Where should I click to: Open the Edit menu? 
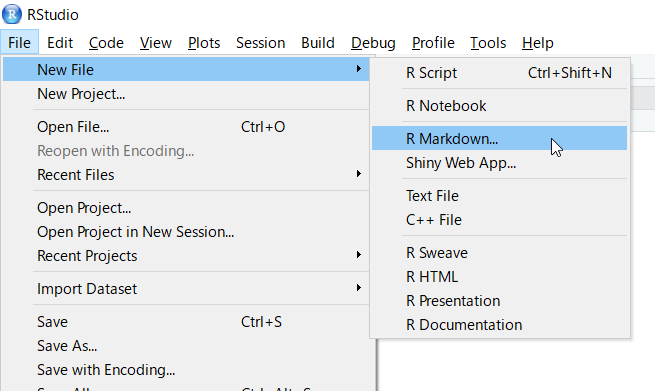click(60, 43)
